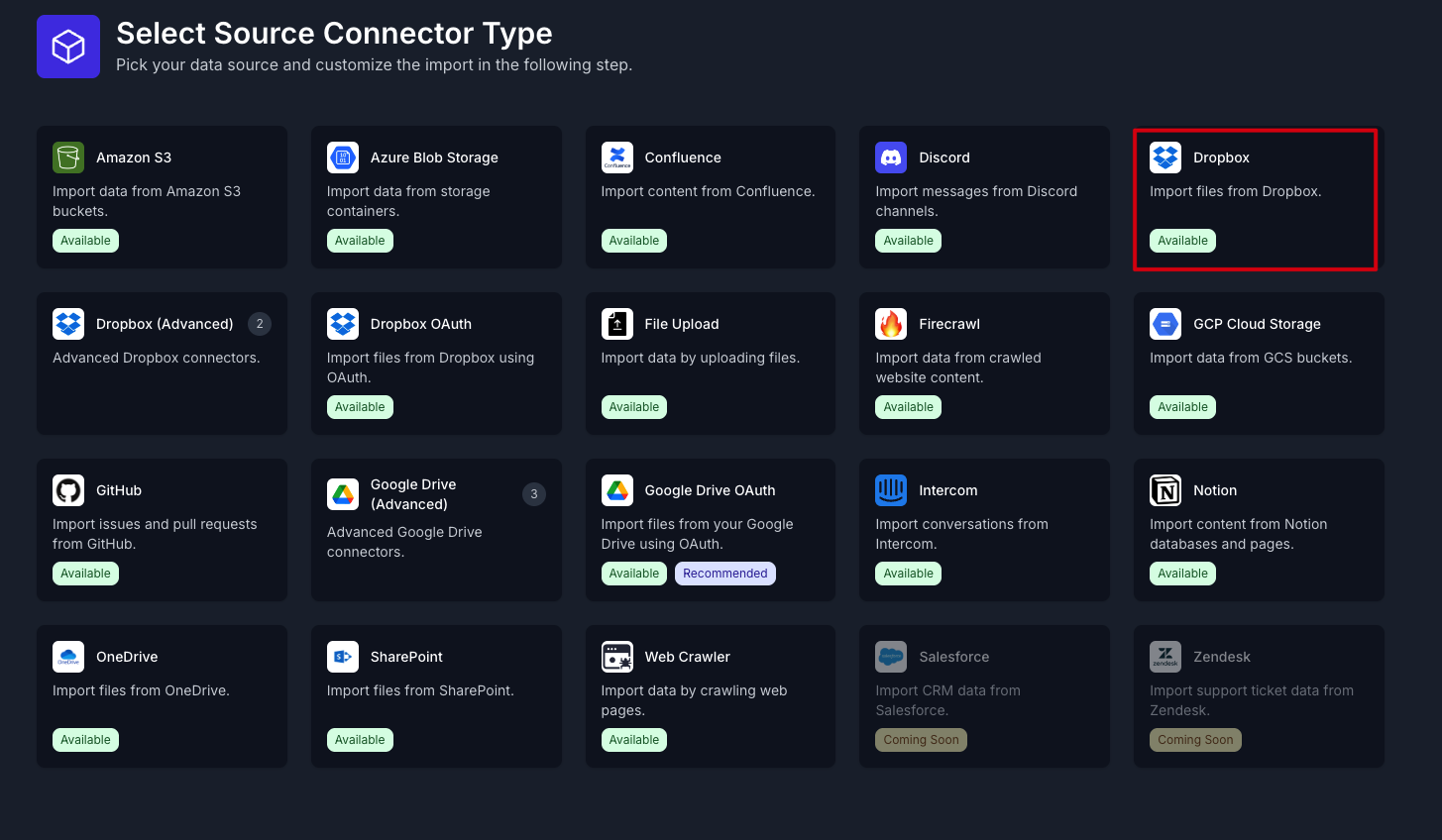Click the Web Crawler icon
This screenshot has width=1442, height=840.
point(617,657)
